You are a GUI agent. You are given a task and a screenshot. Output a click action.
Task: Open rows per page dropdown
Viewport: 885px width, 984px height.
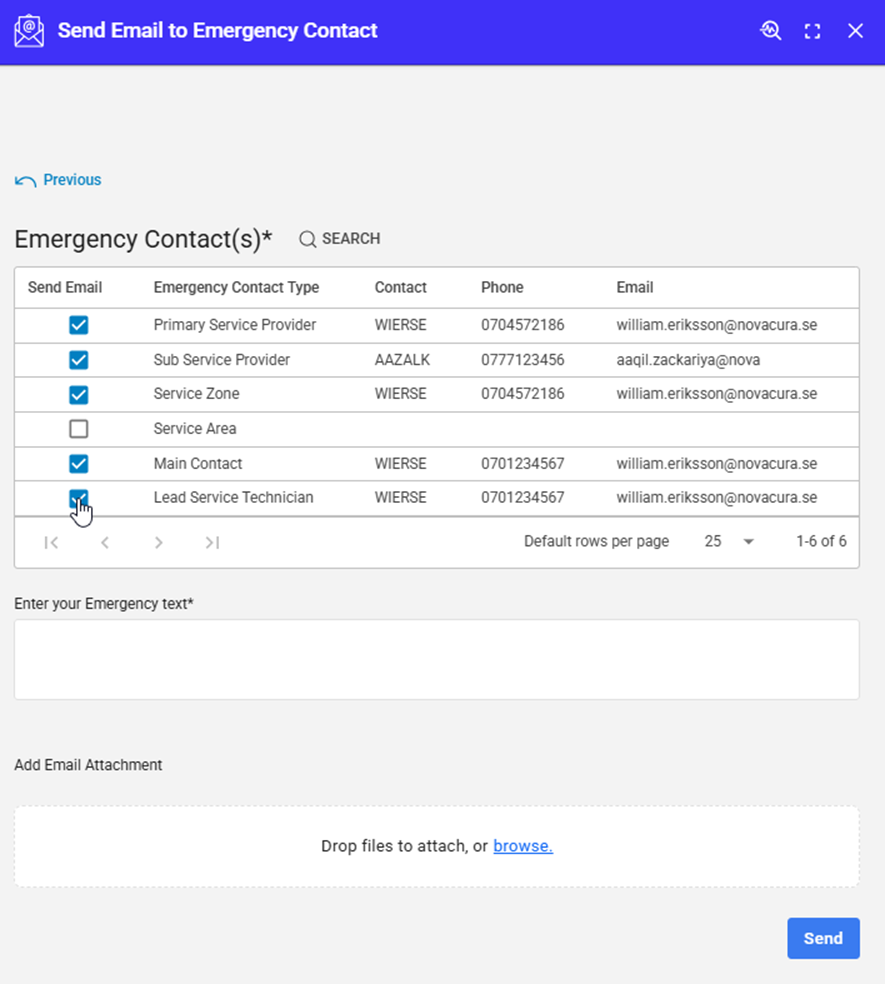[x=729, y=542]
